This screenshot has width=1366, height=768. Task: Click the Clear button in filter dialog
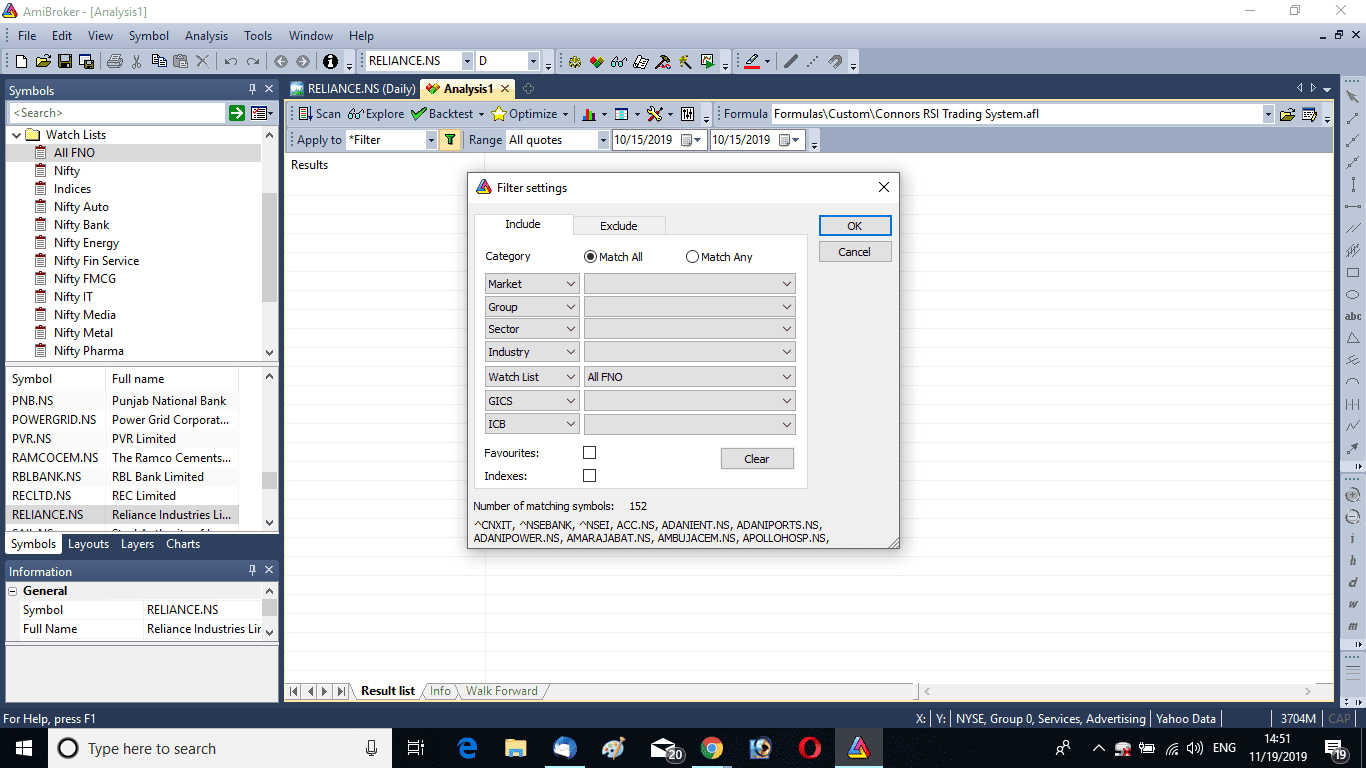pos(757,459)
